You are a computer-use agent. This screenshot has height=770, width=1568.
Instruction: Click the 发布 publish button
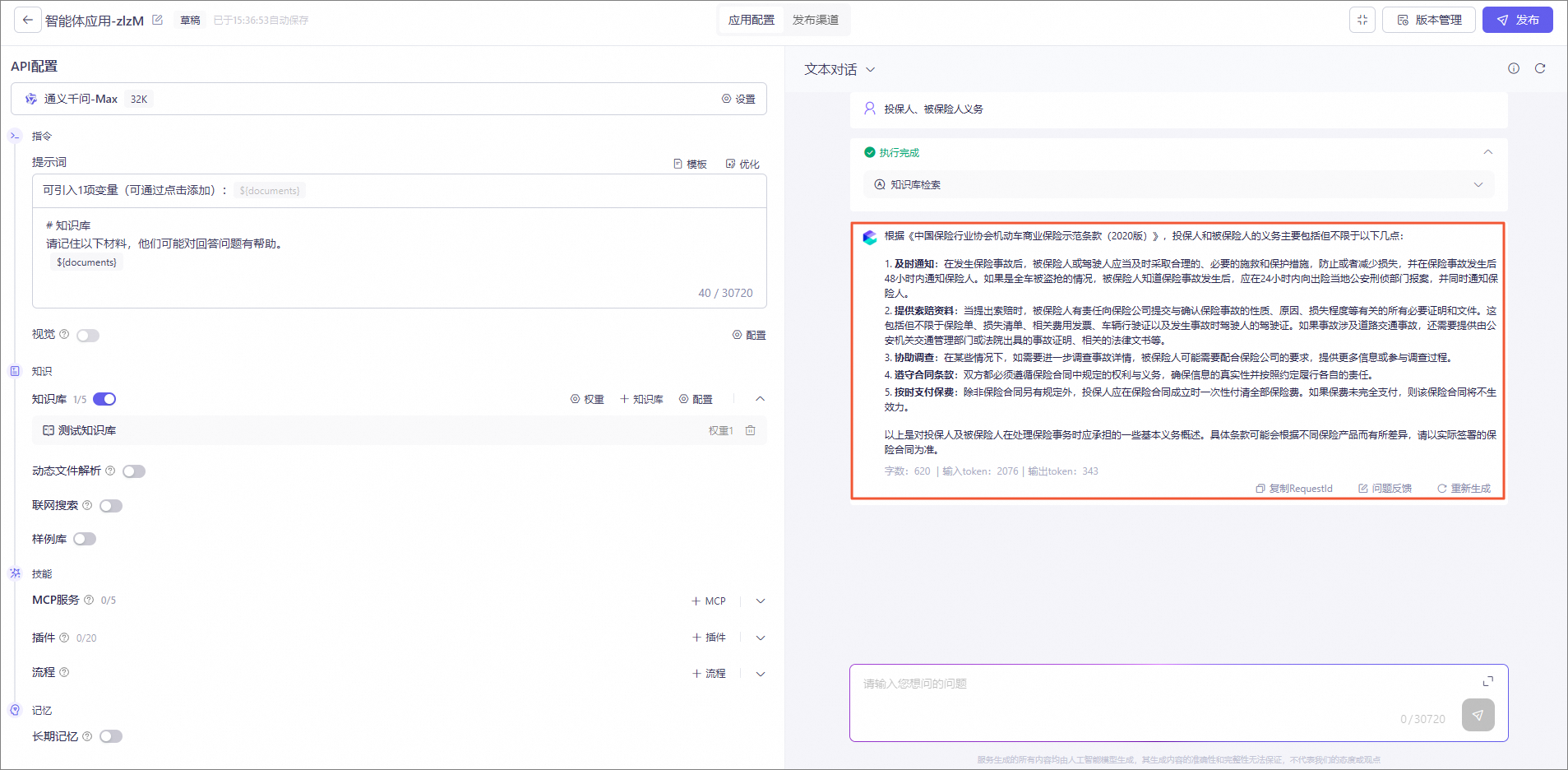1518,20
